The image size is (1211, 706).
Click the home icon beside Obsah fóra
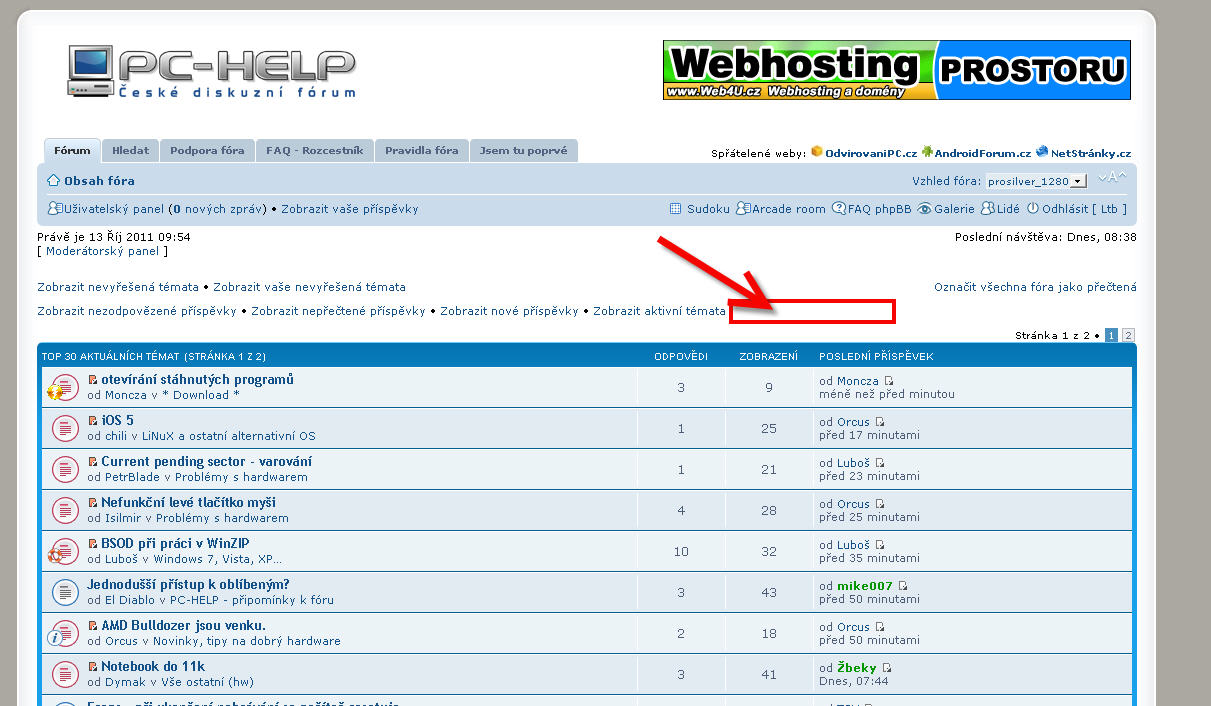click(x=54, y=181)
